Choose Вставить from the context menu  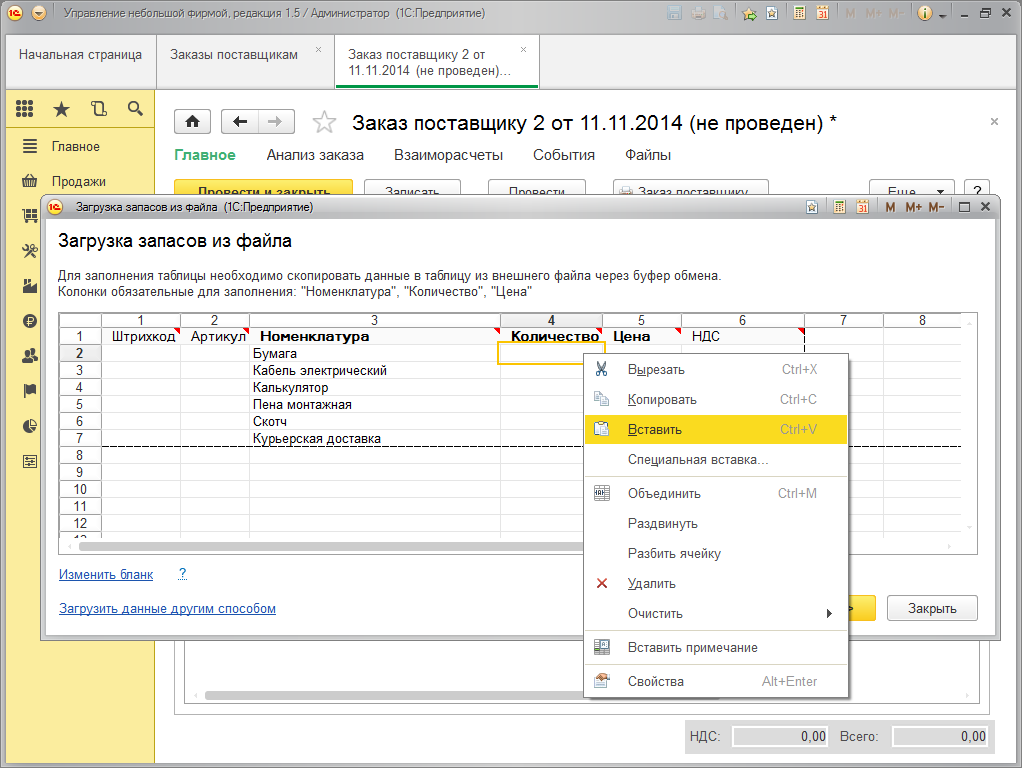click(655, 429)
